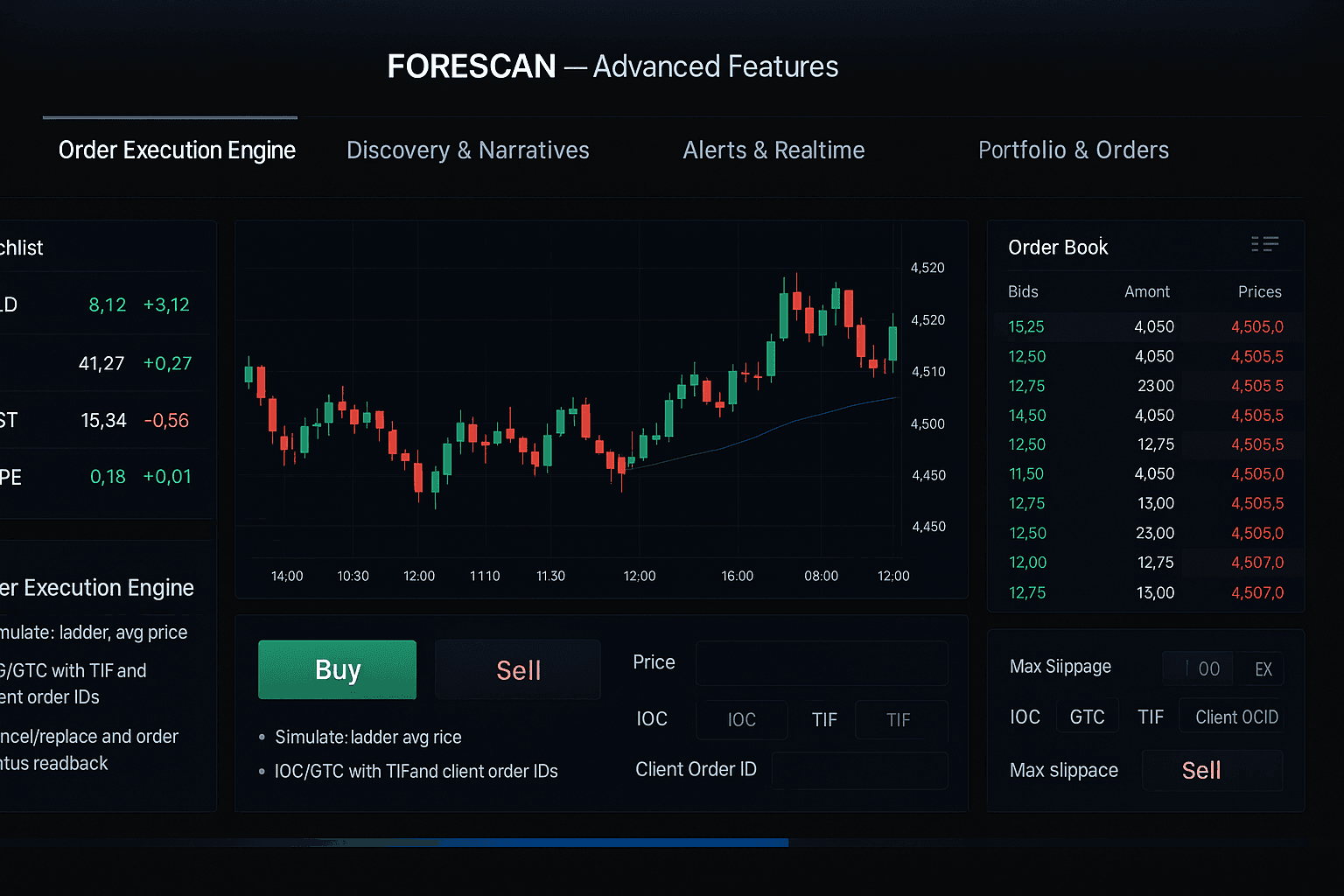Focus the Price input field
Viewport: 1344px width, 896px height.
point(822,662)
